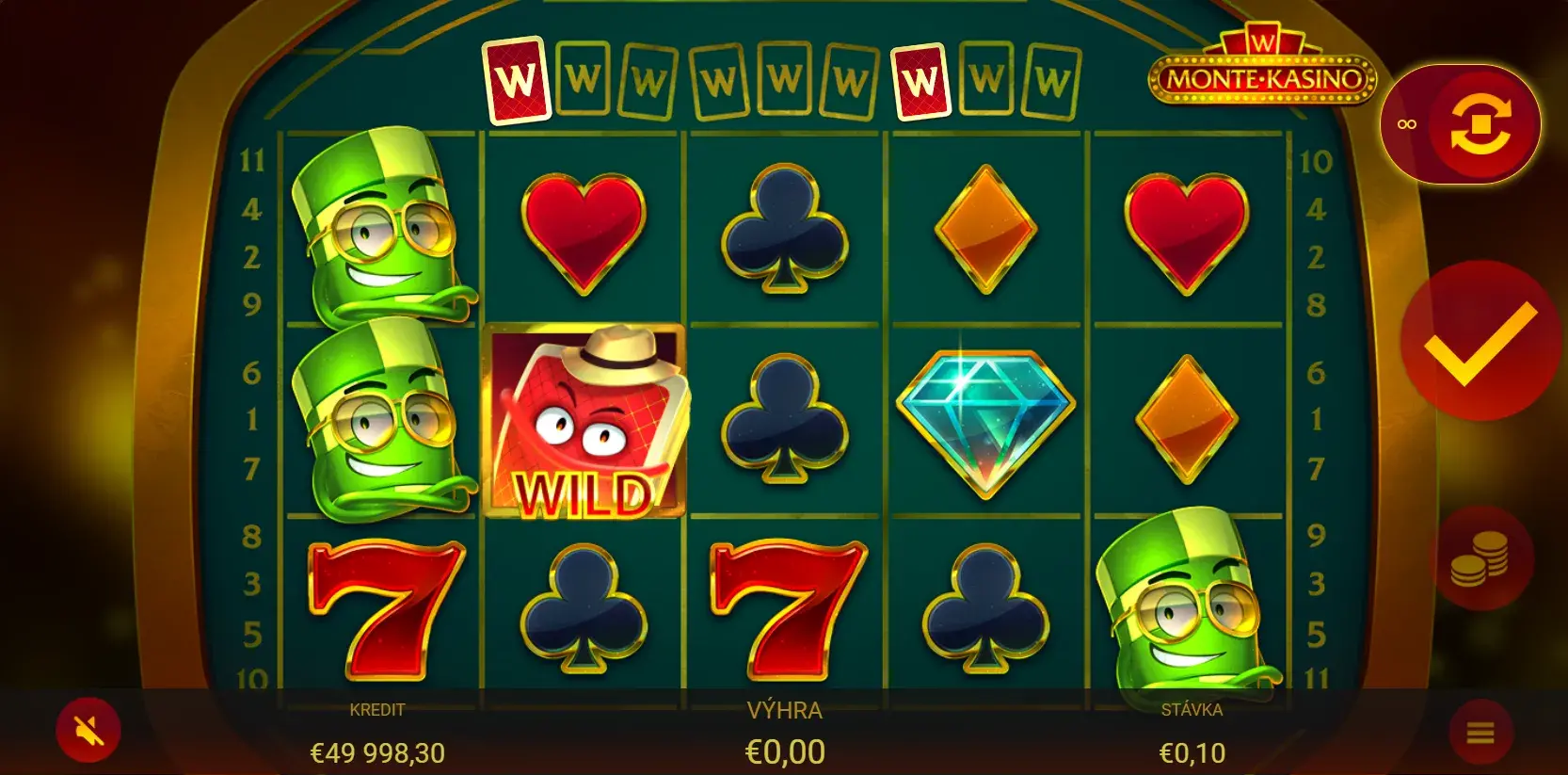1568x775 pixels.
Task: Click the red seven in third reel
Action: [x=788, y=608]
